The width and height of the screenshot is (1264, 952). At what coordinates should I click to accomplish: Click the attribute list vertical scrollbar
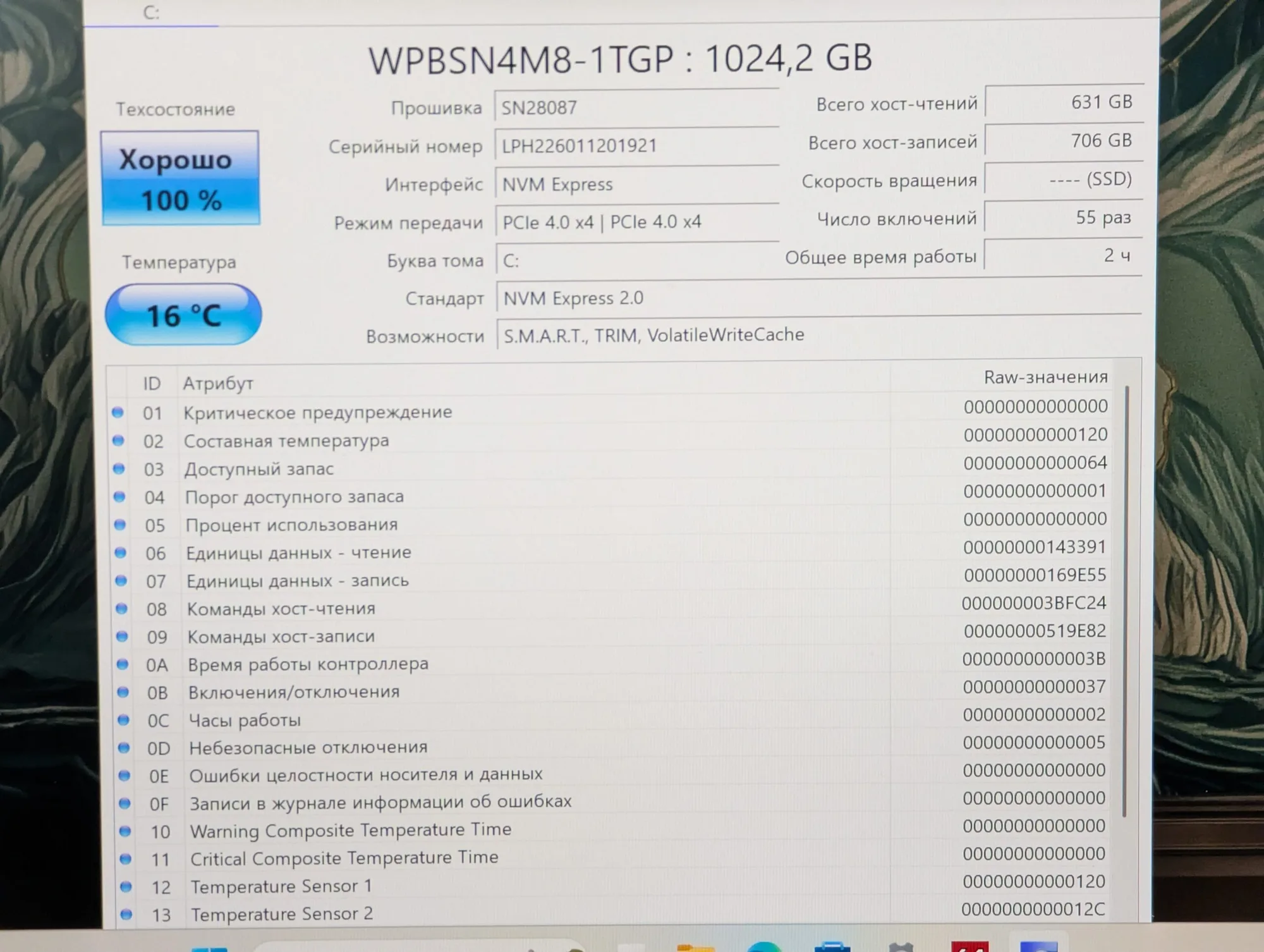[x=1126, y=601]
